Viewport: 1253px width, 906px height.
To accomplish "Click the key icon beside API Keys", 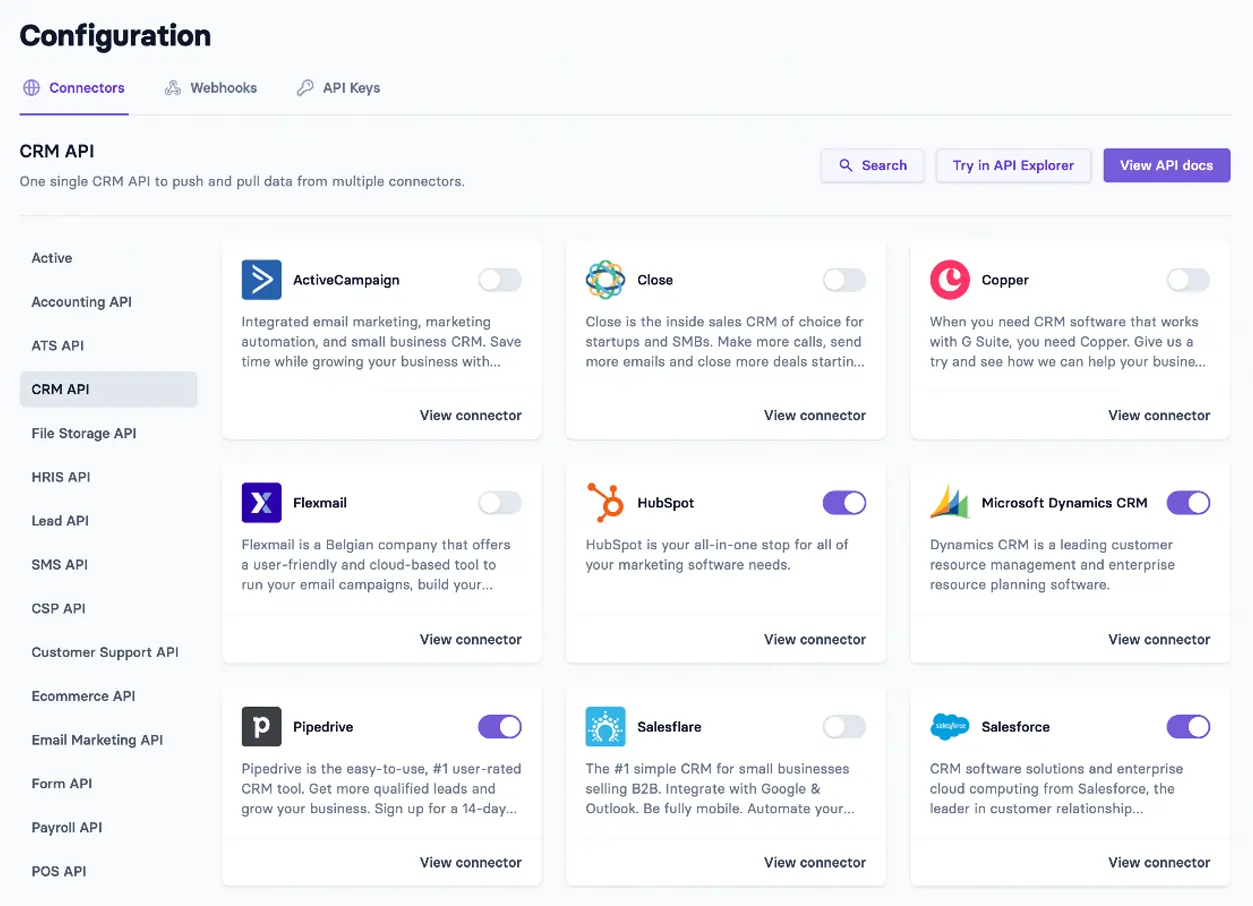I will (x=305, y=88).
